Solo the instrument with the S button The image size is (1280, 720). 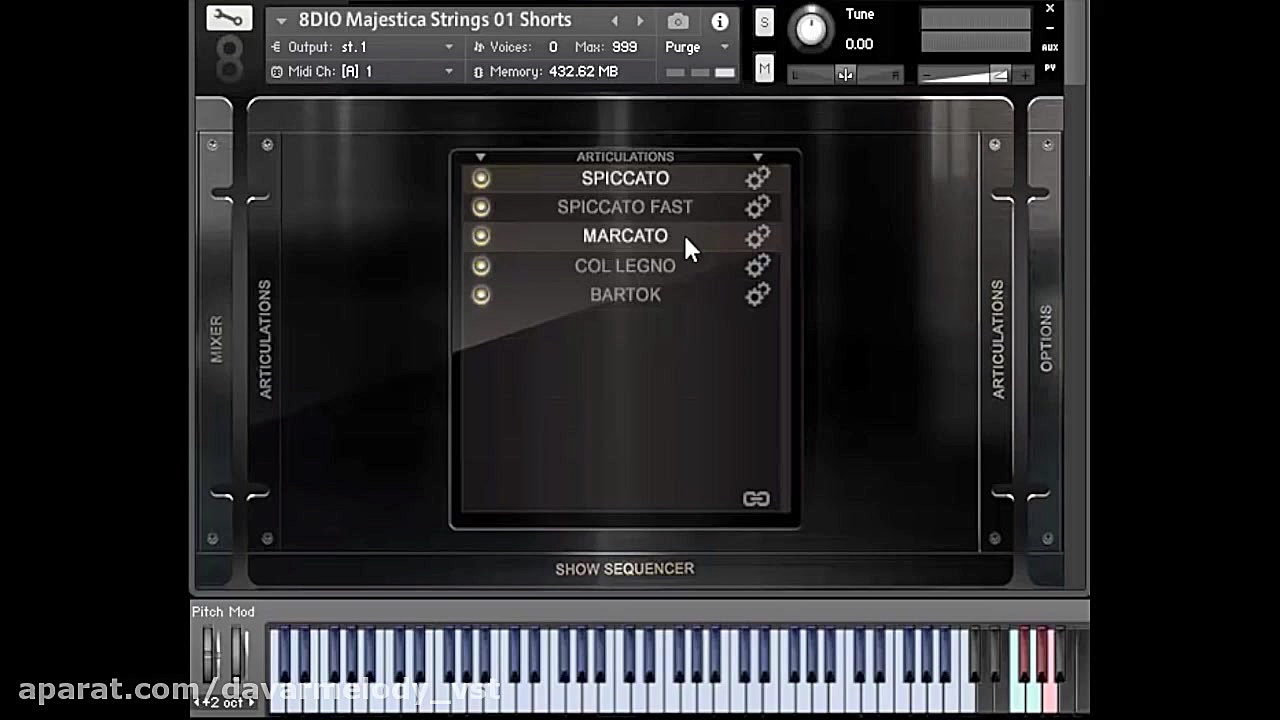pyautogui.click(x=763, y=21)
